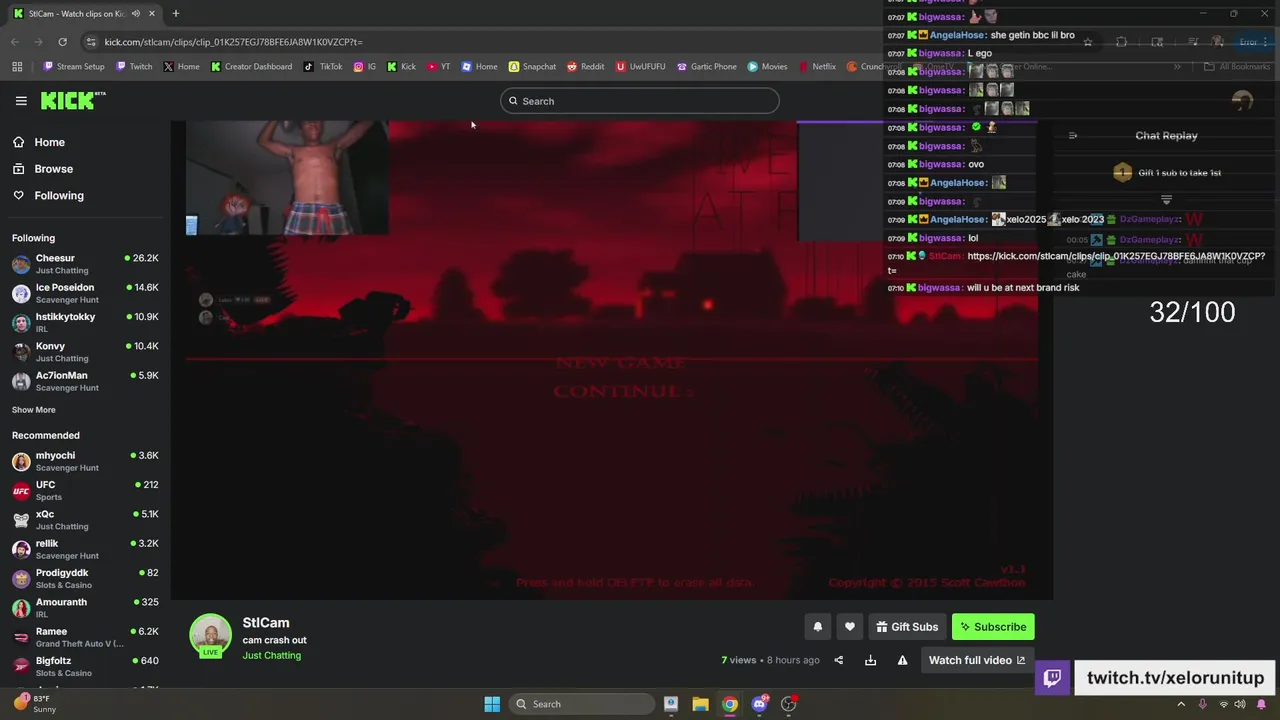Open Ice Poseidon channel
This screenshot has height=720, width=1280.
[x=85, y=293]
